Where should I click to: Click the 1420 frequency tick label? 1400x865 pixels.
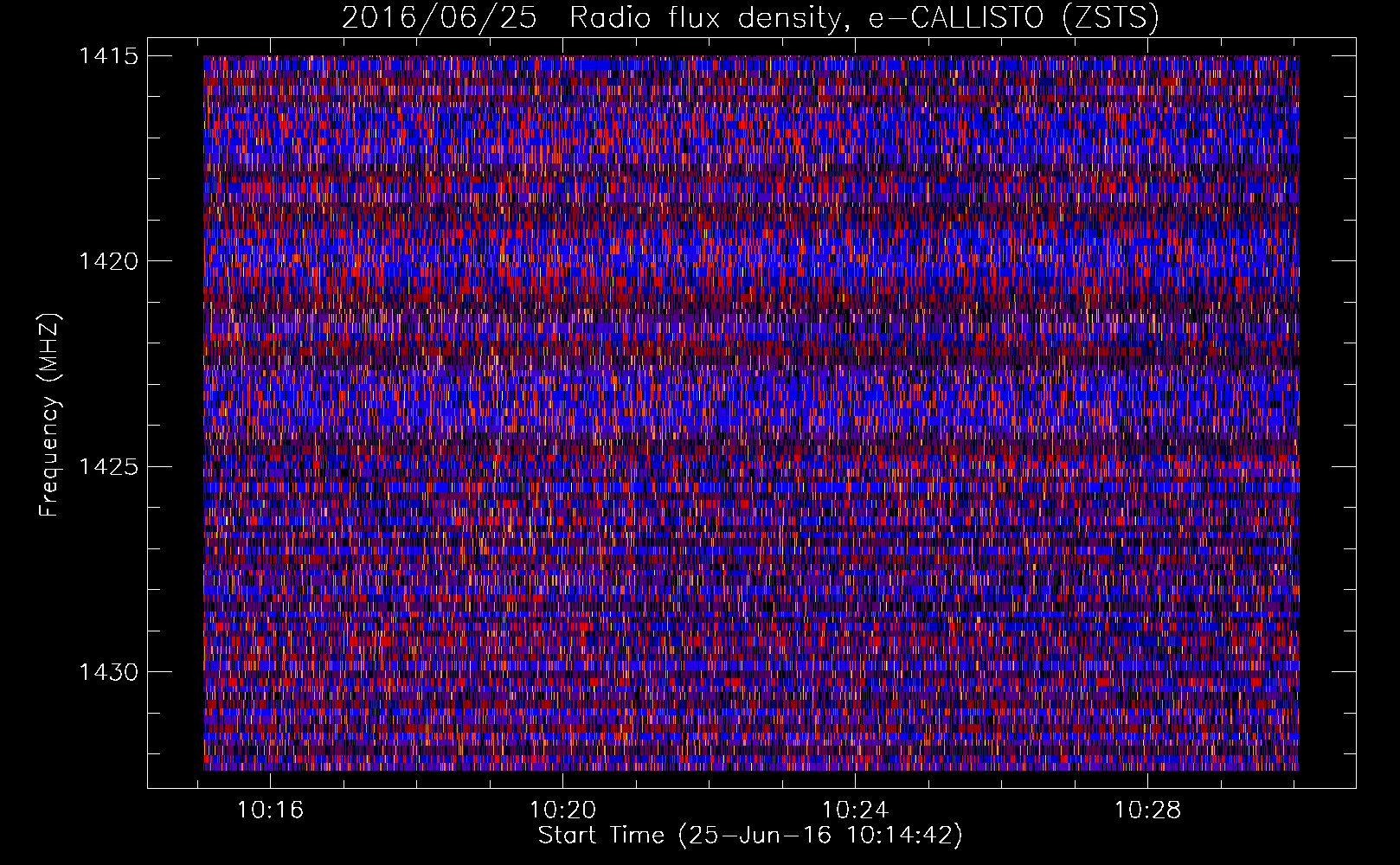(x=108, y=261)
